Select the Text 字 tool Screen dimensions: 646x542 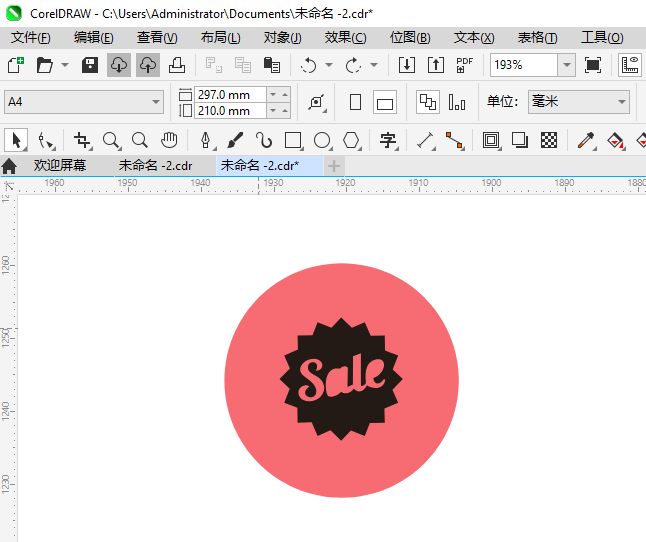coord(388,140)
